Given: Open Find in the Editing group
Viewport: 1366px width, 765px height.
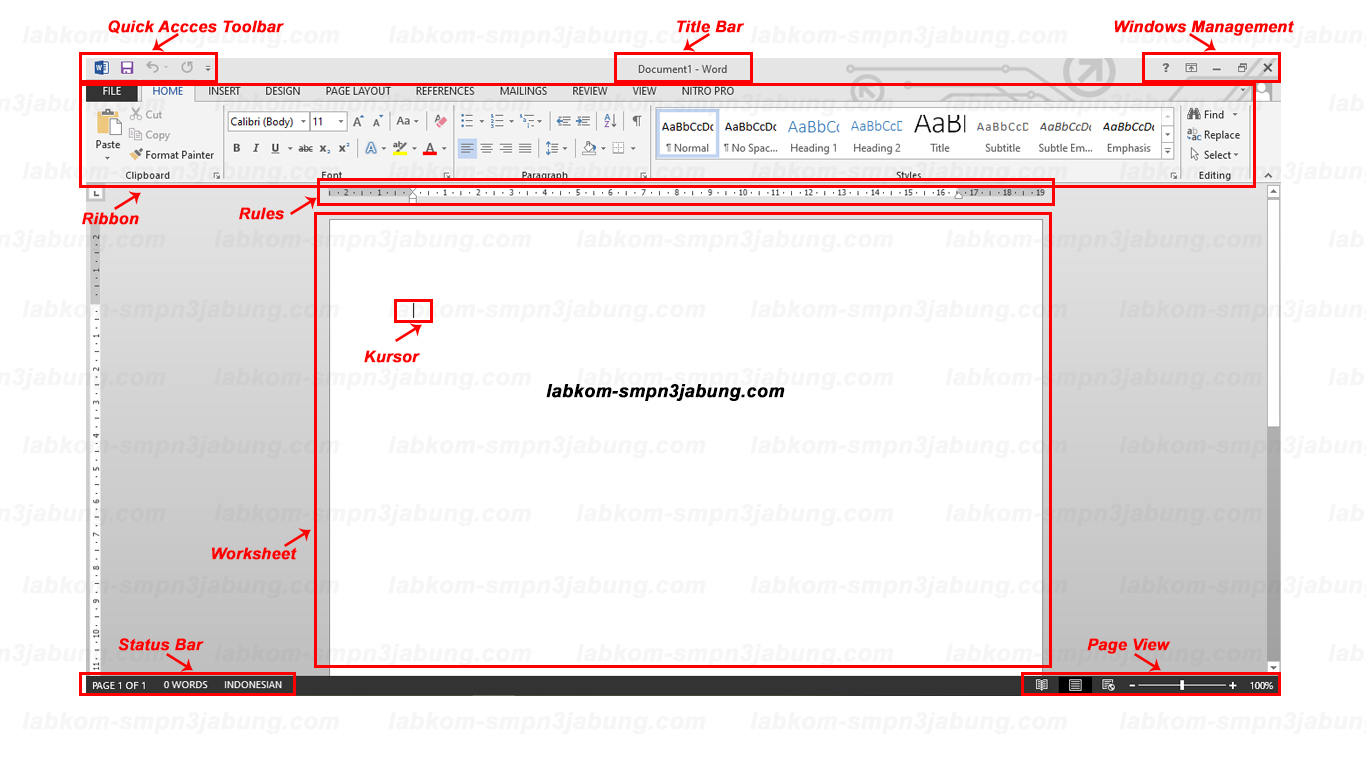Looking at the screenshot, I should (1205, 114).
